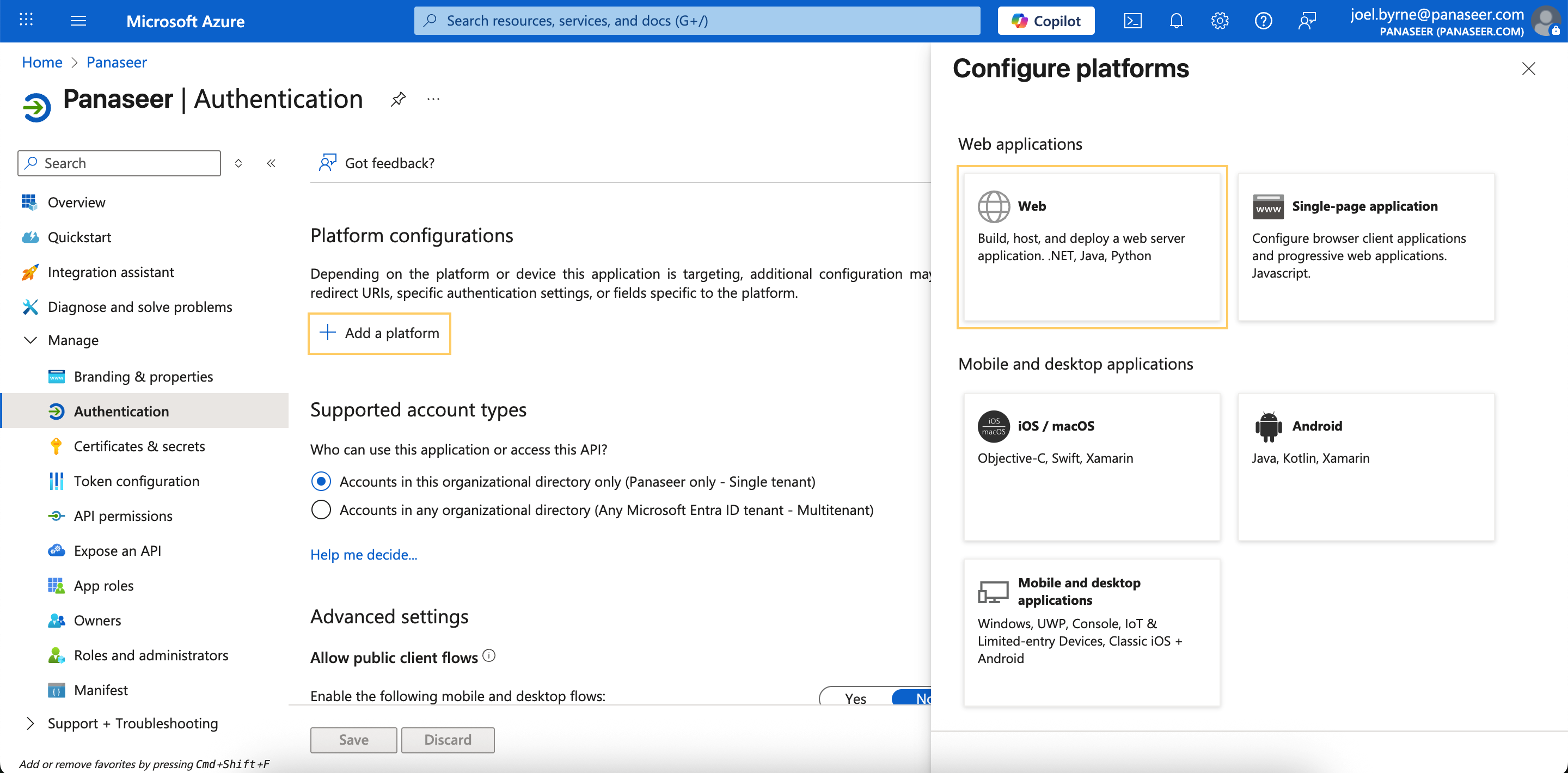
Task: Expand Support + Troubleshooting section
Action: 29,723
